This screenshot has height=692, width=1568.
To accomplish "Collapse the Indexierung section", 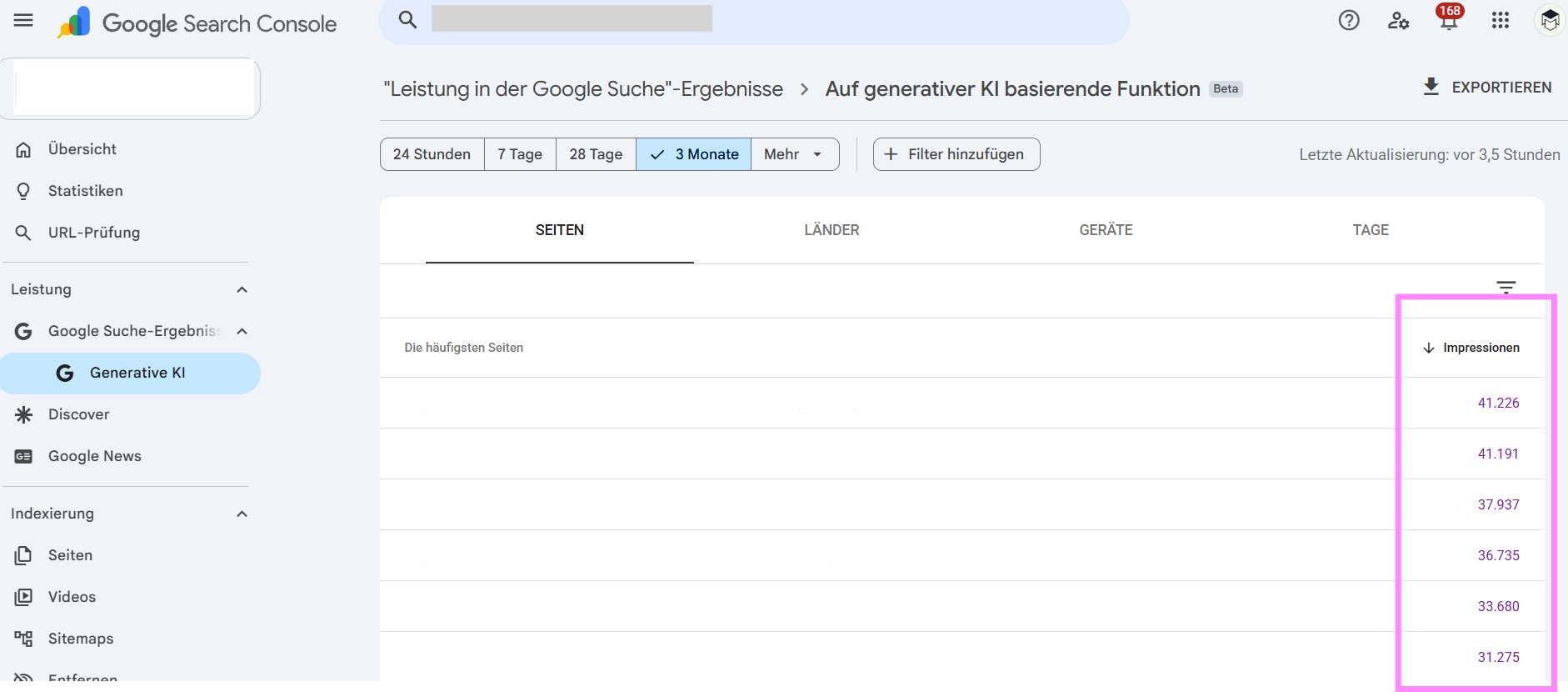I will point(242,514).
